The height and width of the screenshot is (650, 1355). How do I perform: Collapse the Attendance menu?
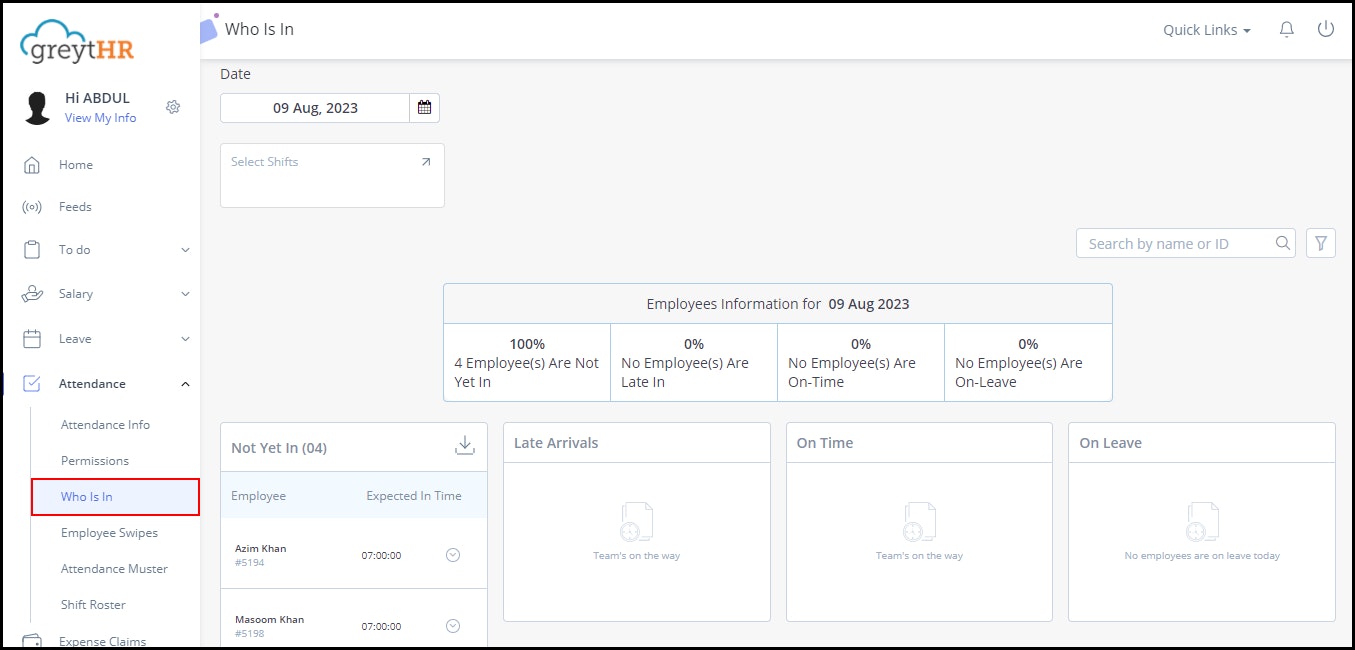[x=185, y=384]
